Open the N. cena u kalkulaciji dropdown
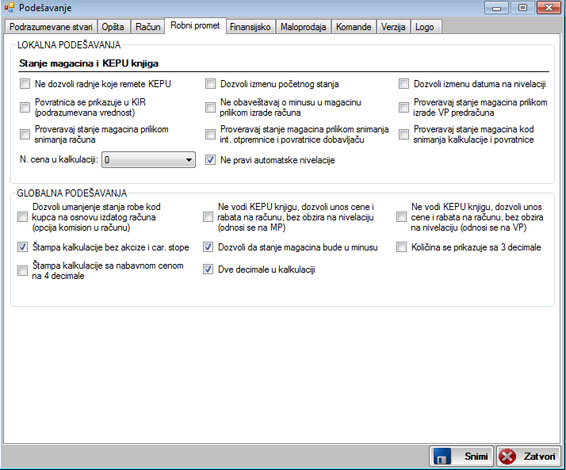The width and height of the screenshot is (566, 470). [149, 160]
